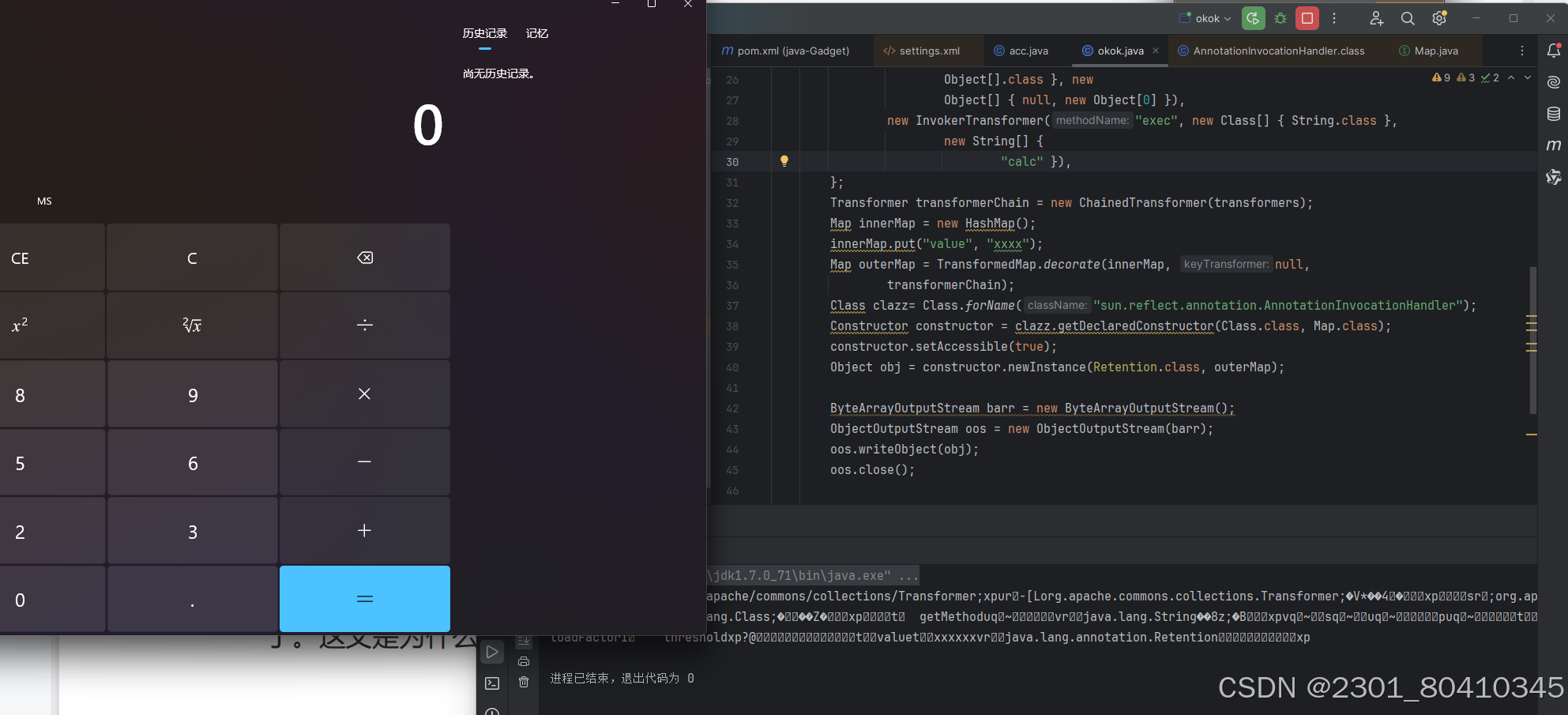Image resolution: width=1568 pixels, height=715 pixels.
Task: Open the Notifications bell panel
Action: [x=1554, y=51]
